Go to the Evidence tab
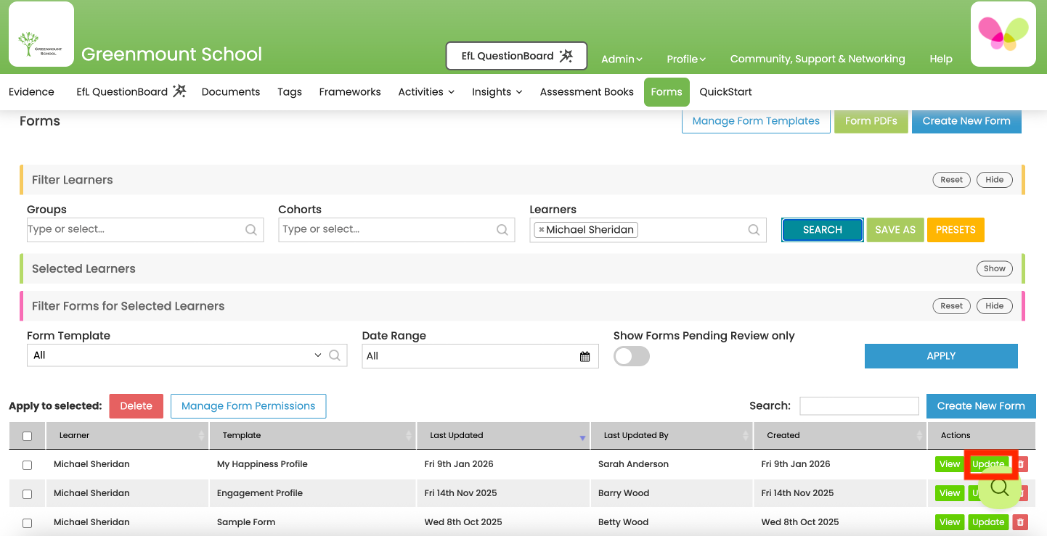 click(x=31, y=92)
